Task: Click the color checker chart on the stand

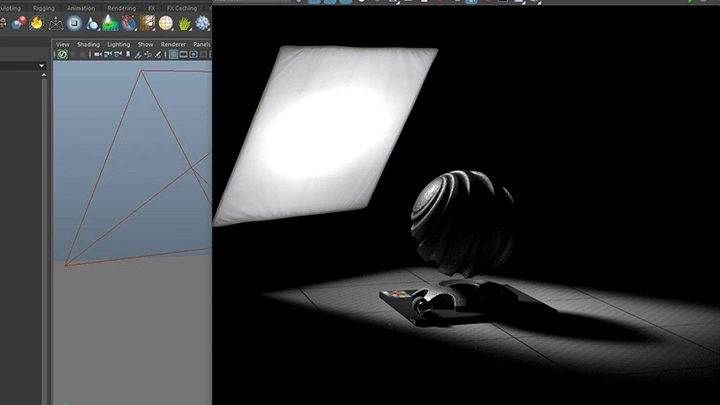Action: click(x=397, y=294)
